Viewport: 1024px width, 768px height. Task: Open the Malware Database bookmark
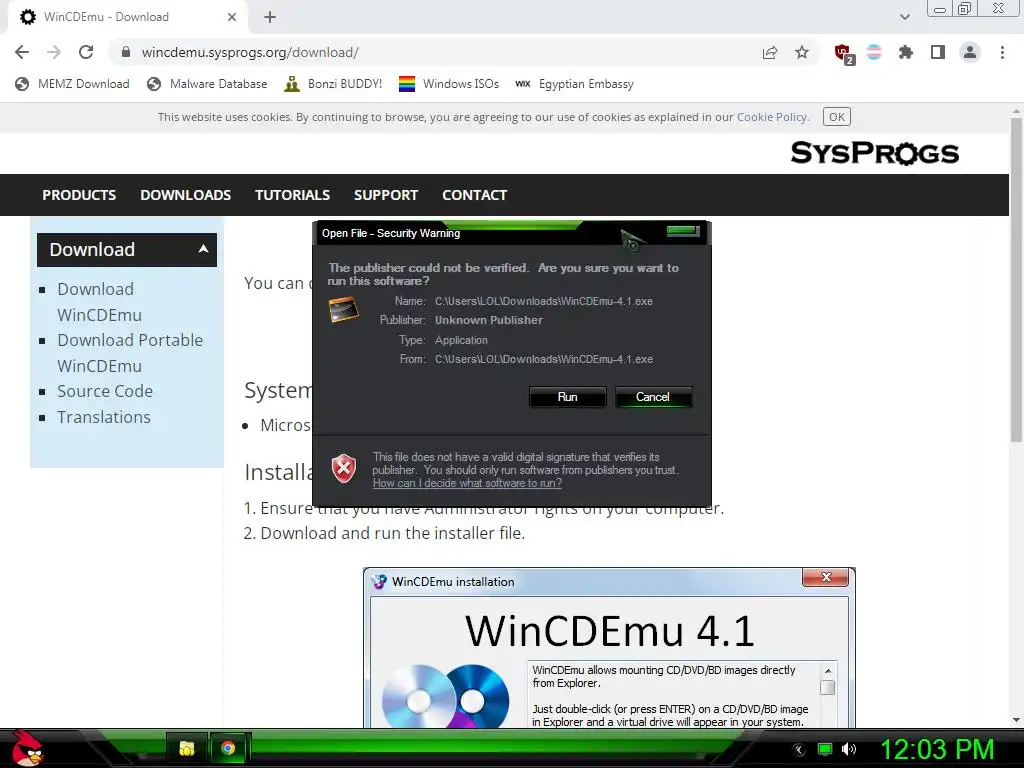pyautogui.click(x=207, y=84)
